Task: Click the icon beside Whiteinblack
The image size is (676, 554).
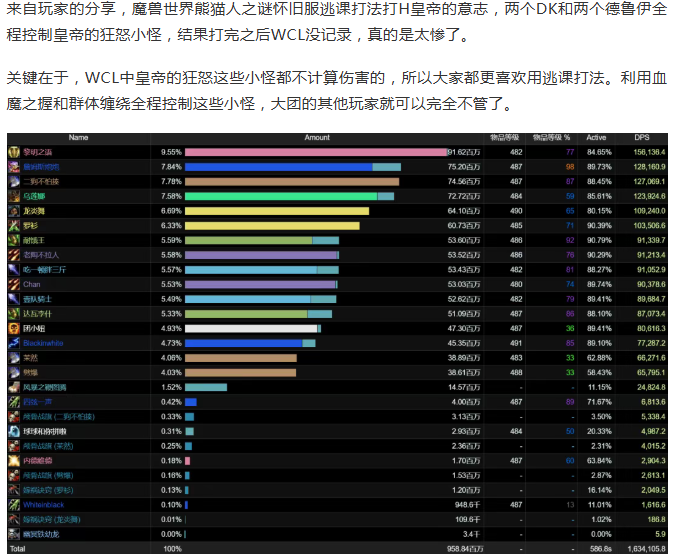Action: click(14, 505)
